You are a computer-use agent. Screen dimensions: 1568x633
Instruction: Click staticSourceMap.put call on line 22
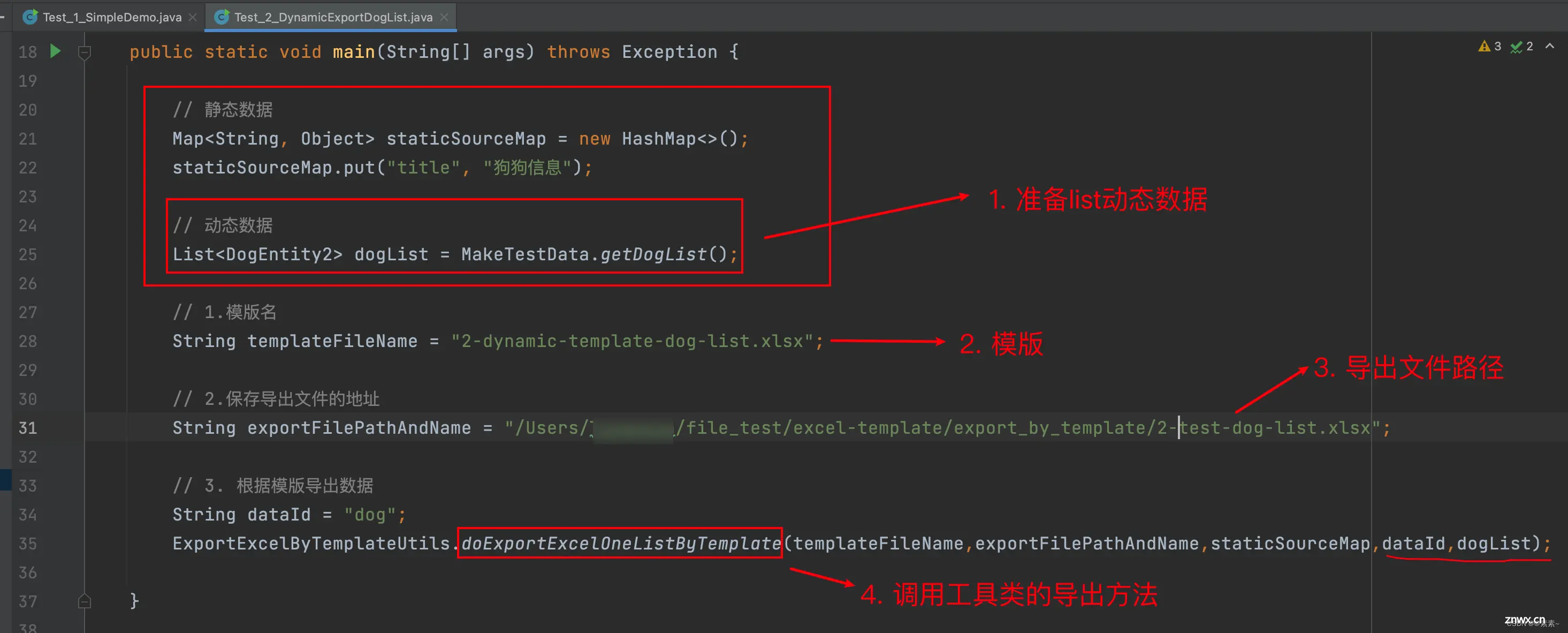coord(274,167)
